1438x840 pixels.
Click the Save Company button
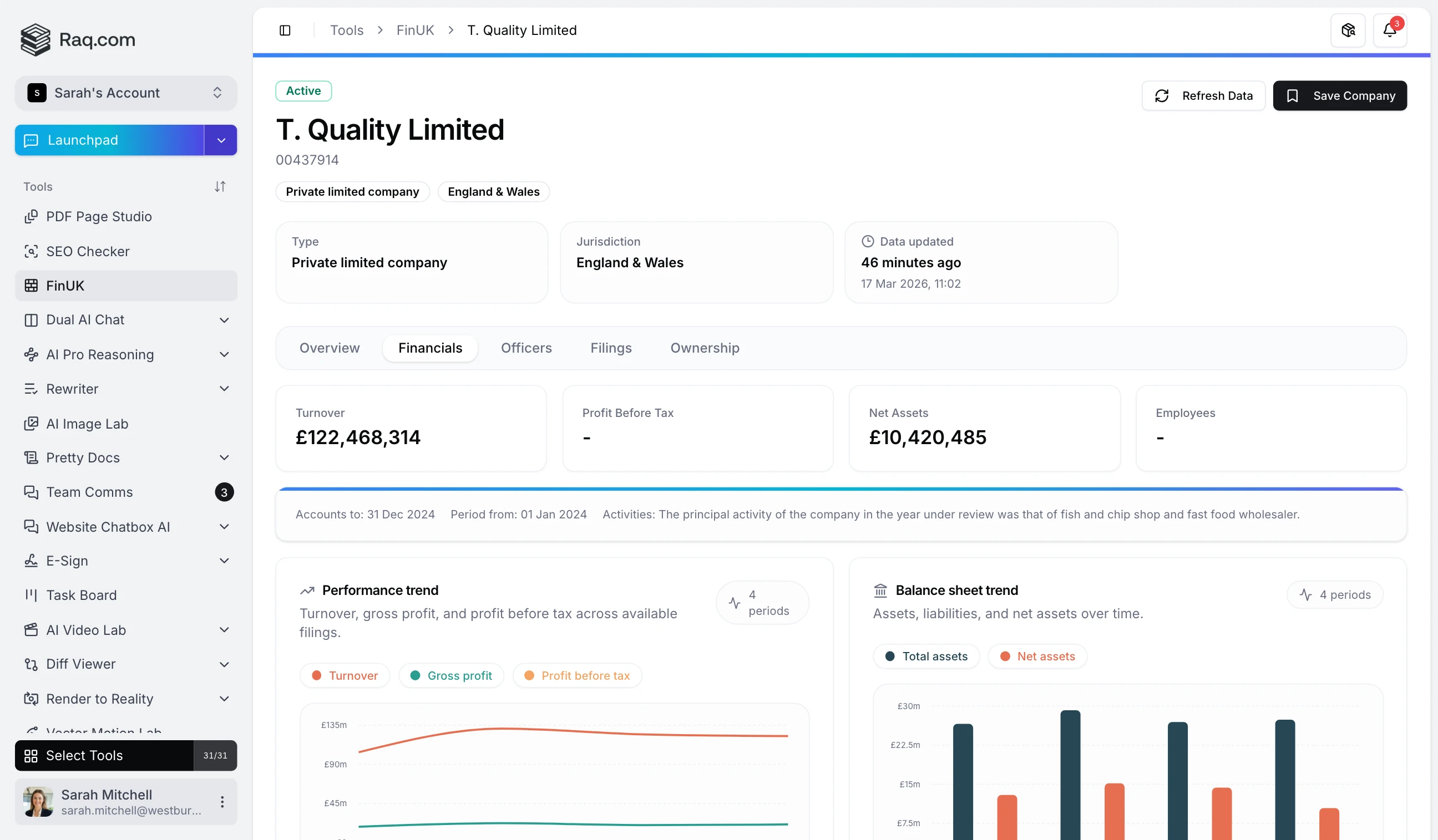click(1340, 95)
